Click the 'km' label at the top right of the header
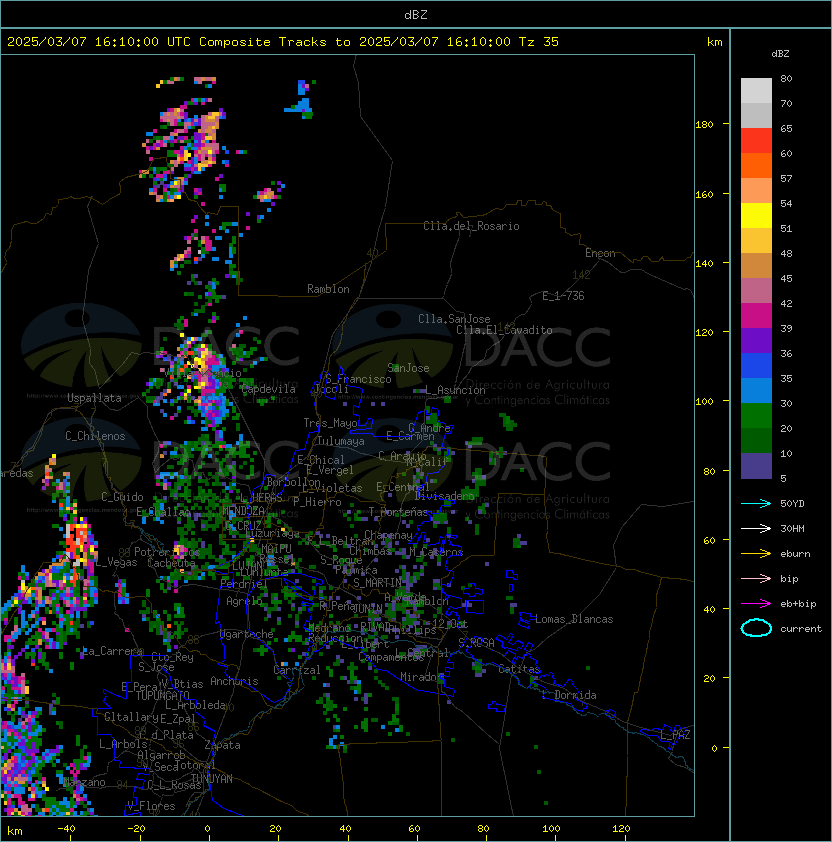 click(714, 42)
